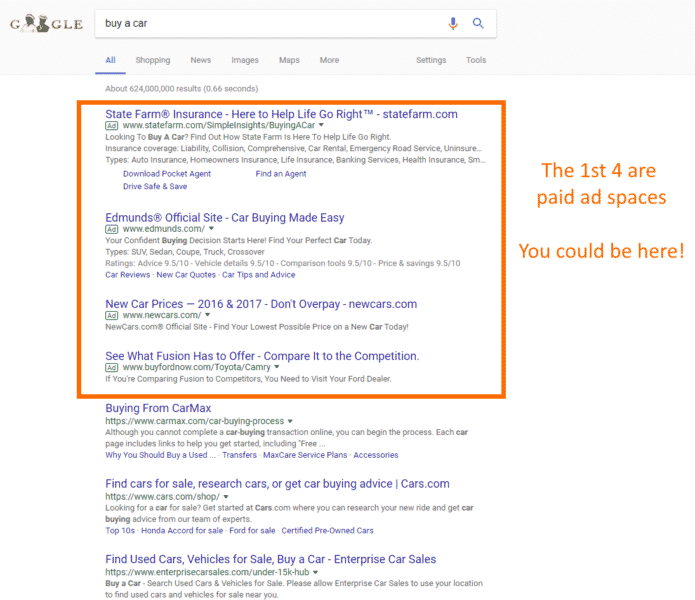Expand dropdown arrow next to enterprisecarsales.com URL

316,572
